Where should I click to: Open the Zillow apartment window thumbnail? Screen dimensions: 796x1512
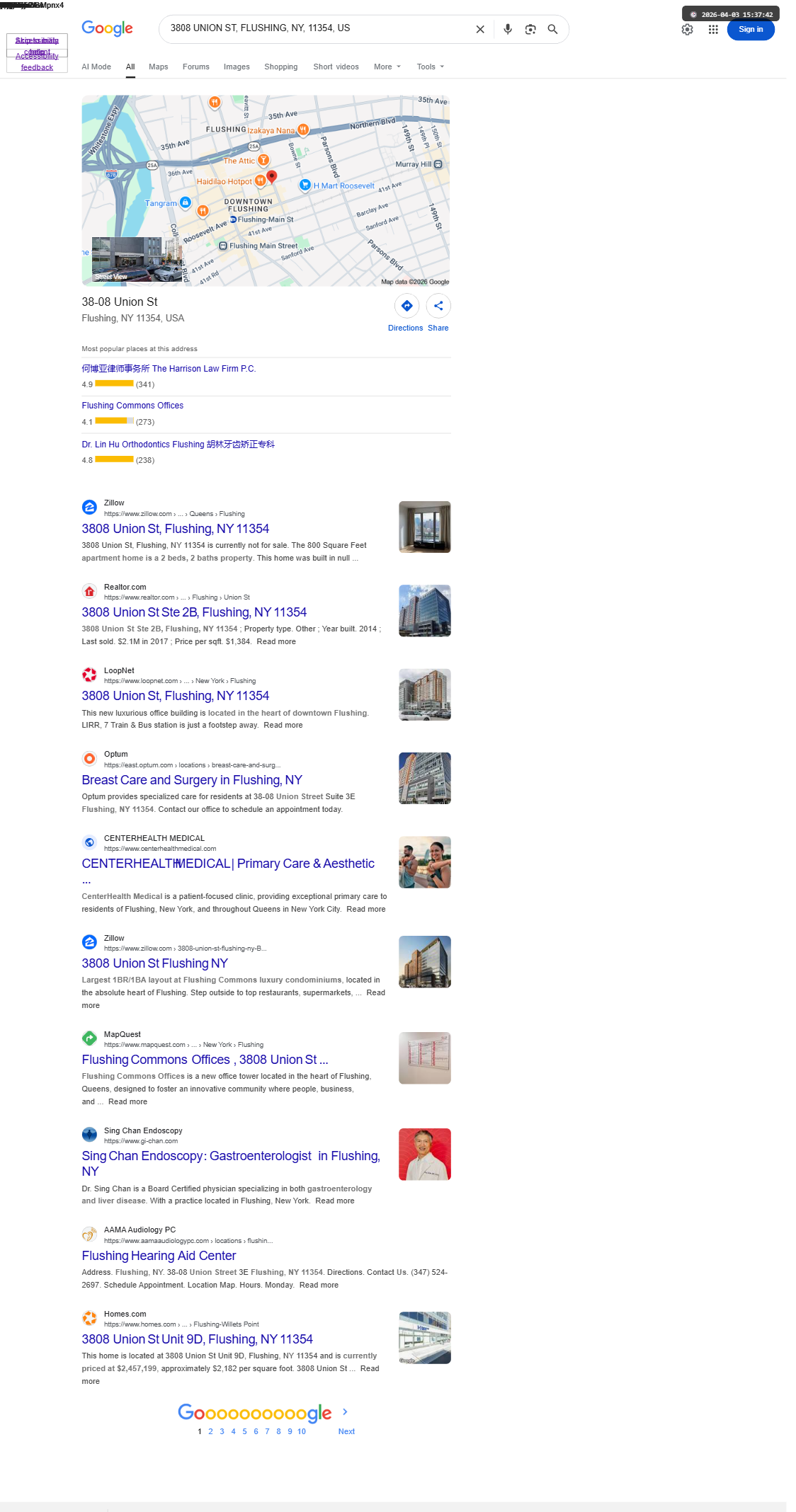pos(425,527)
